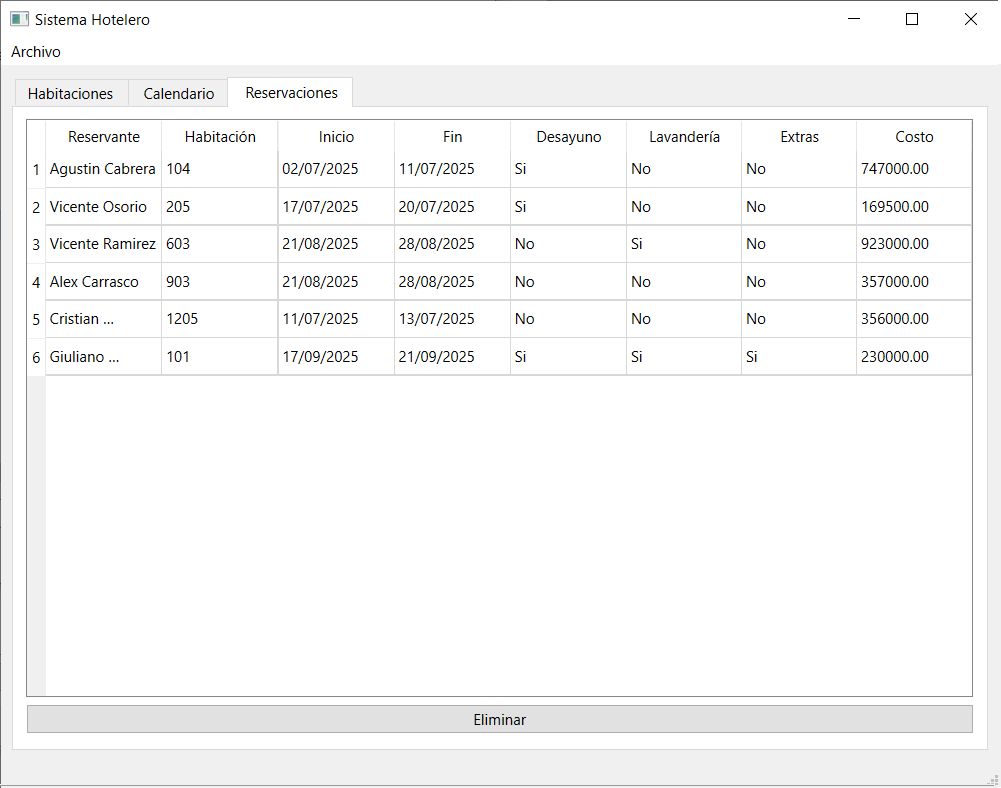The image size is (1001, 788).
Task: Click room number 104 cell
Action: [220, 169]
